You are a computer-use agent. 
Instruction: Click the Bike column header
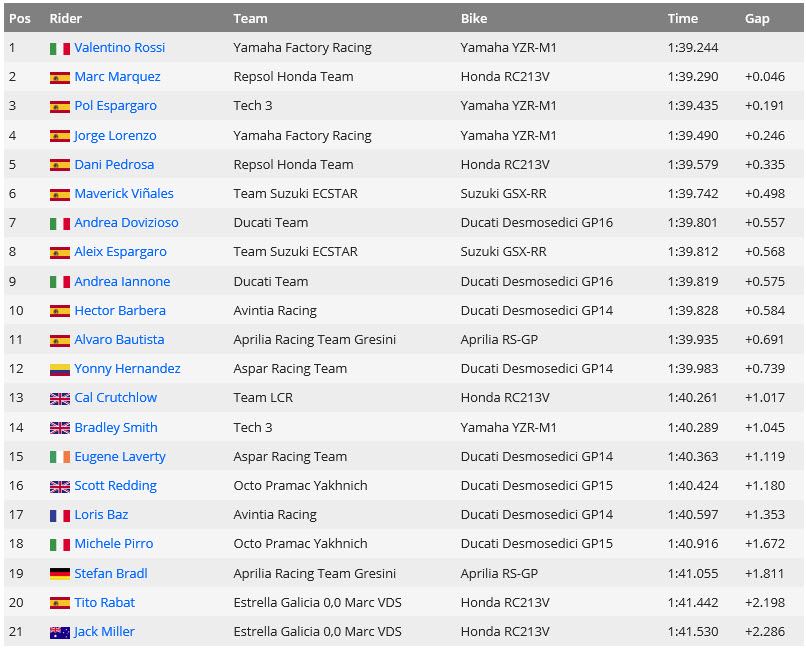474,18
